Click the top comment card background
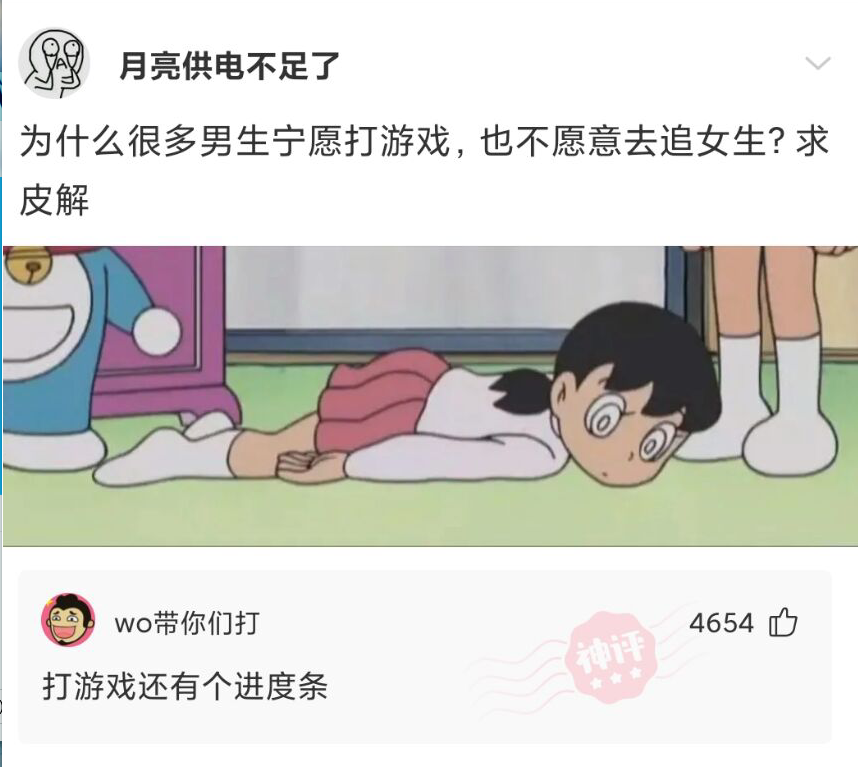This screenshot has width=859, height=767. [425, 657]
